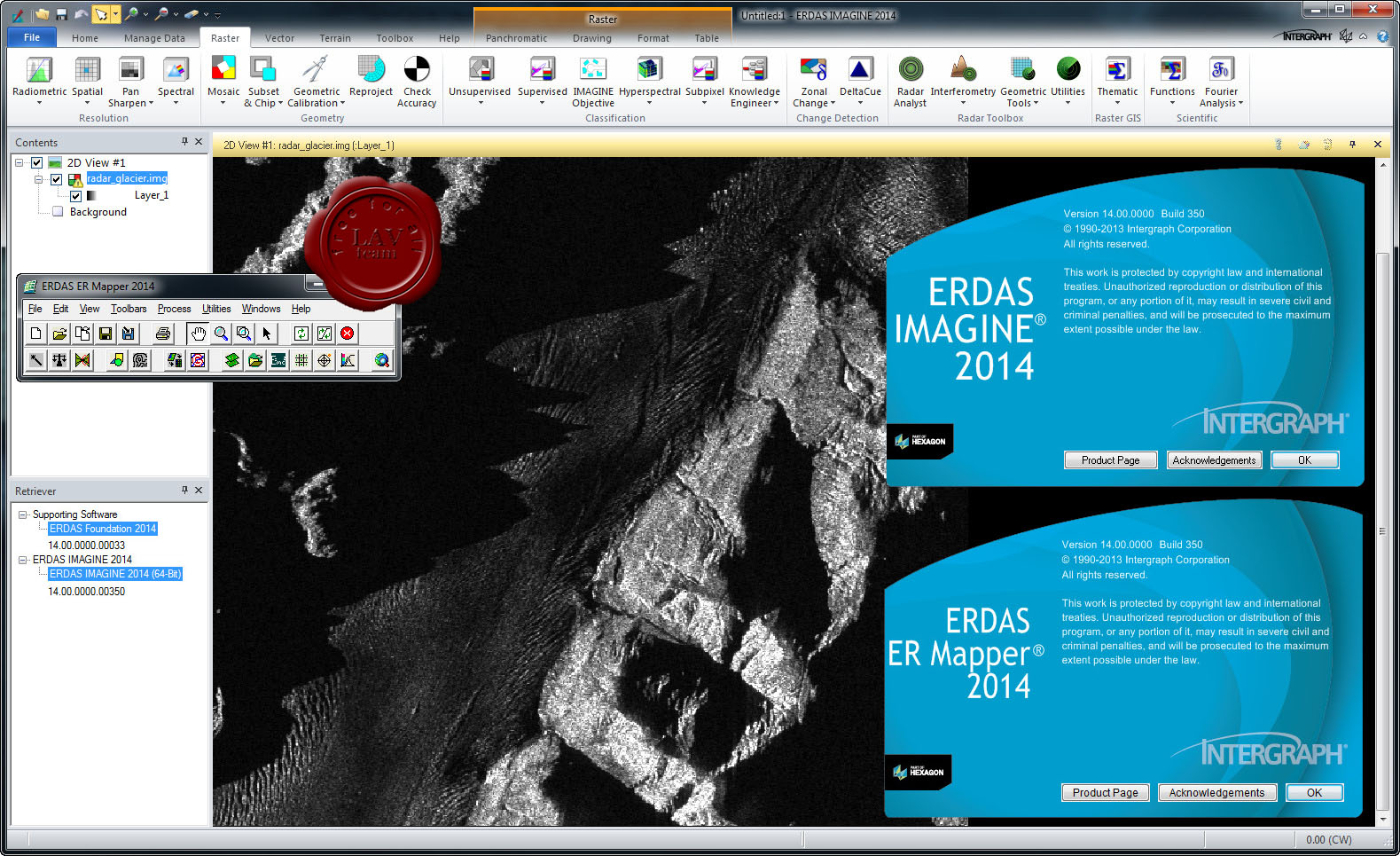The image size is (1400, 856).
Task: Switch to the Terrain tab
Action: point(335,38)
